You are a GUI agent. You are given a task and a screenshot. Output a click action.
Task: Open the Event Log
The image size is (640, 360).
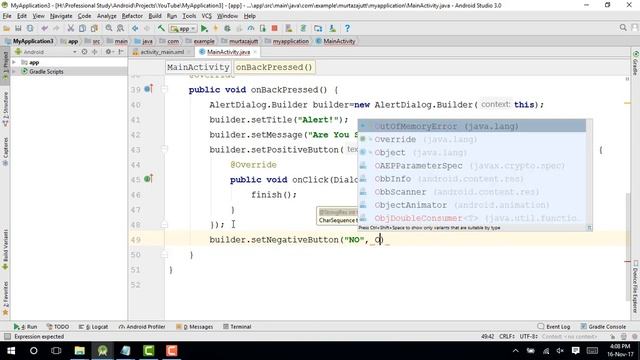click(554, 327)
